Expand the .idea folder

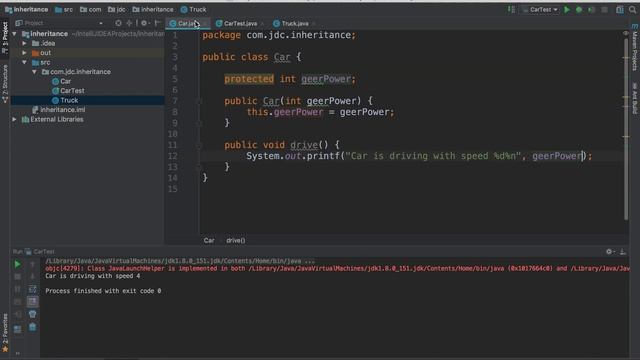click(x=24, y=43)
